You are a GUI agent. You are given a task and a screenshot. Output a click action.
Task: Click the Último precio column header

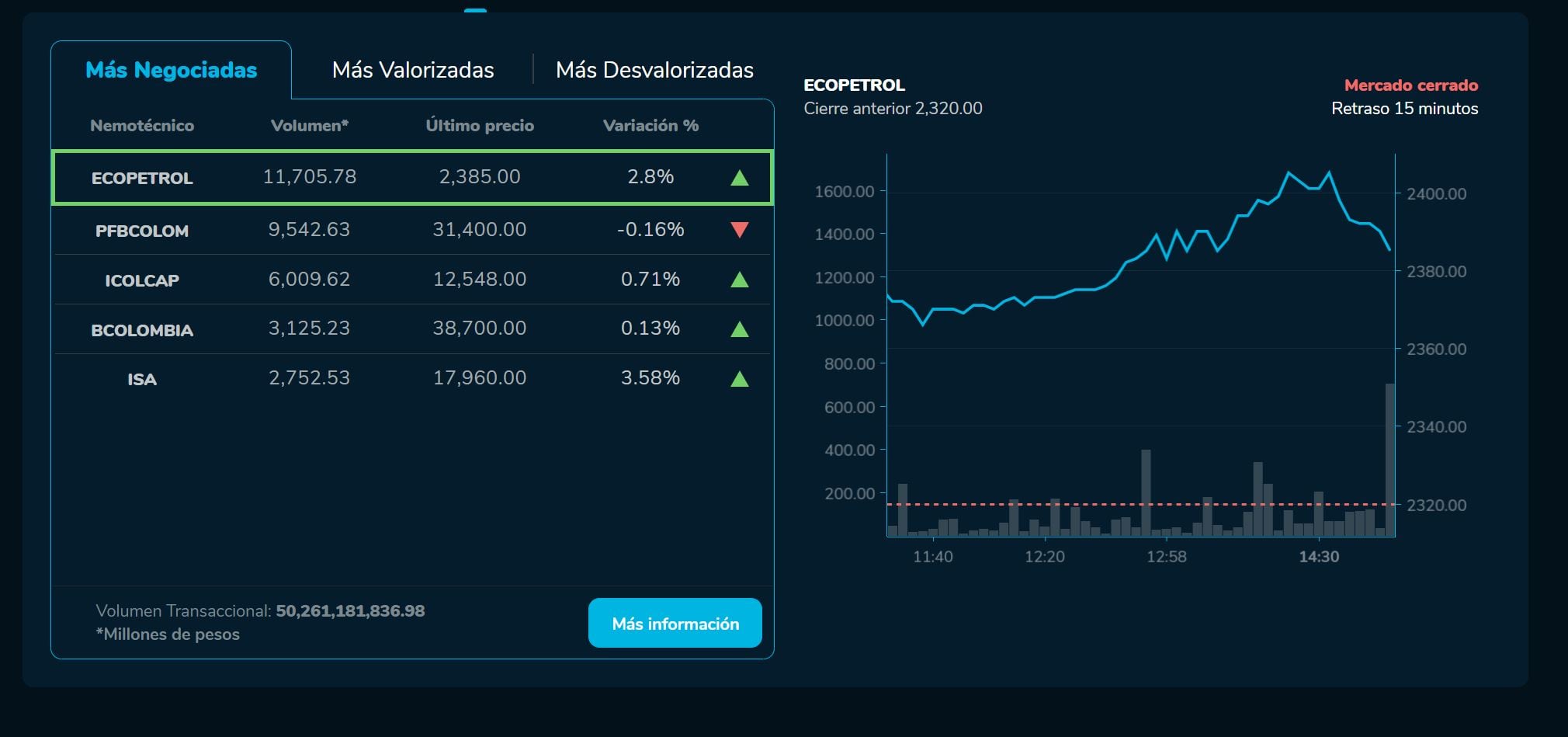pos(479,125)
